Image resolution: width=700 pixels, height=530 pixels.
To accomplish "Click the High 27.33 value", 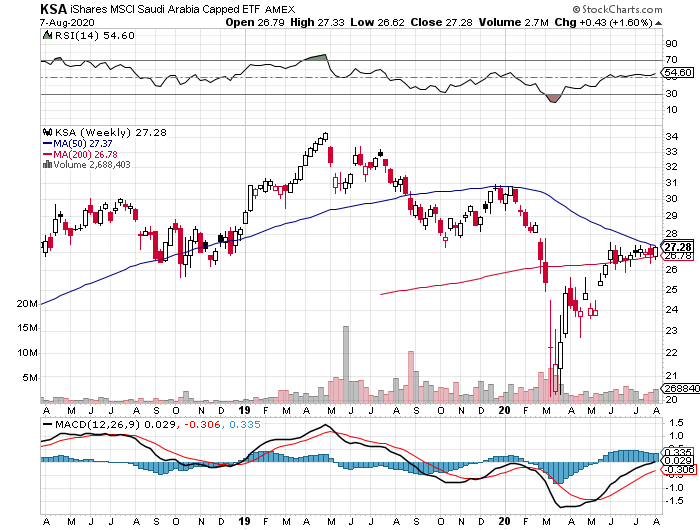I will [317, 22].
